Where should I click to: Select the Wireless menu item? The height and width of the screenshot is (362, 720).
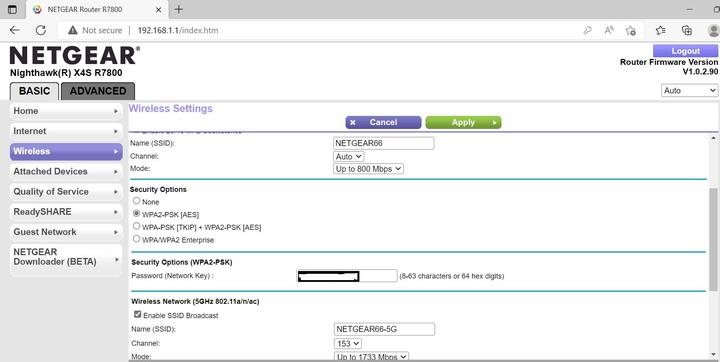pyautogui.click(x=66, y=152)
